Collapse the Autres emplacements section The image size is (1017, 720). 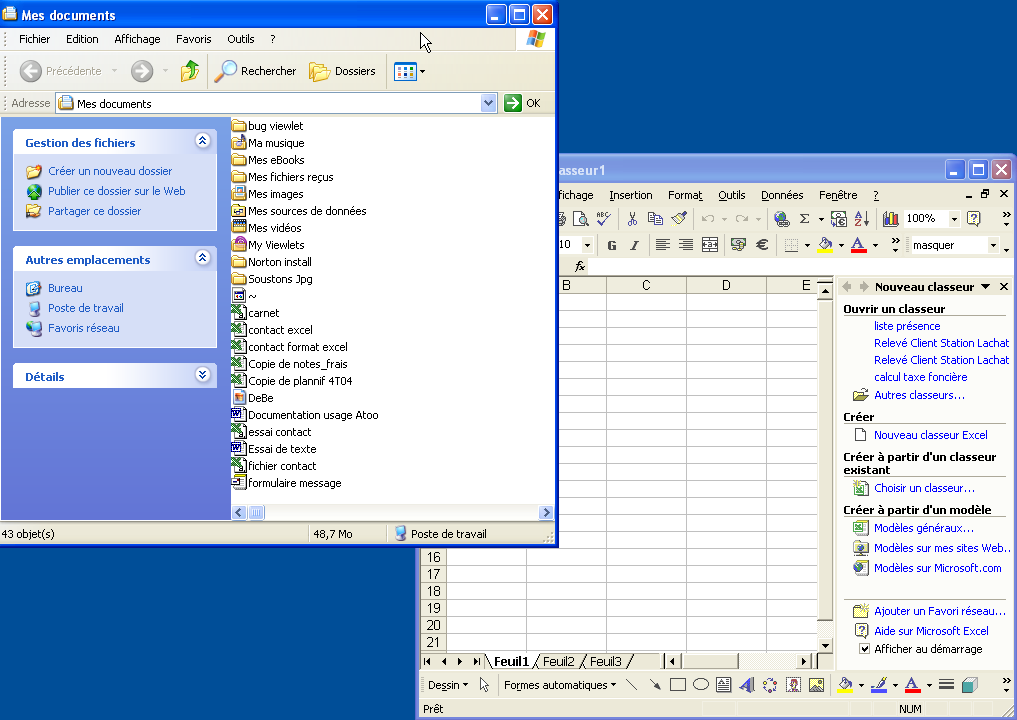202,258
